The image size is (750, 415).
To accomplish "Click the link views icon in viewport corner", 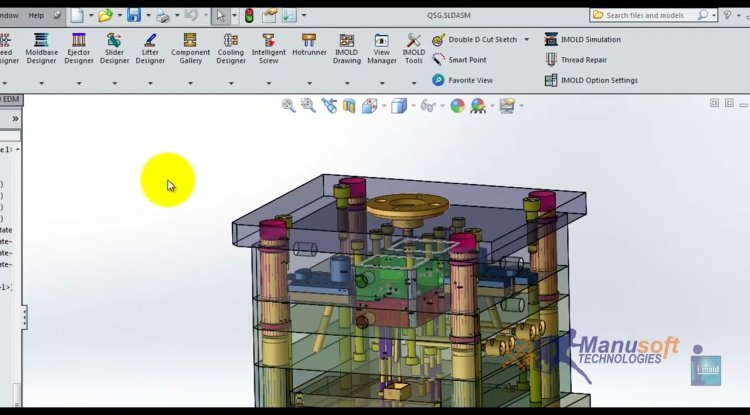I will point(714,103).
